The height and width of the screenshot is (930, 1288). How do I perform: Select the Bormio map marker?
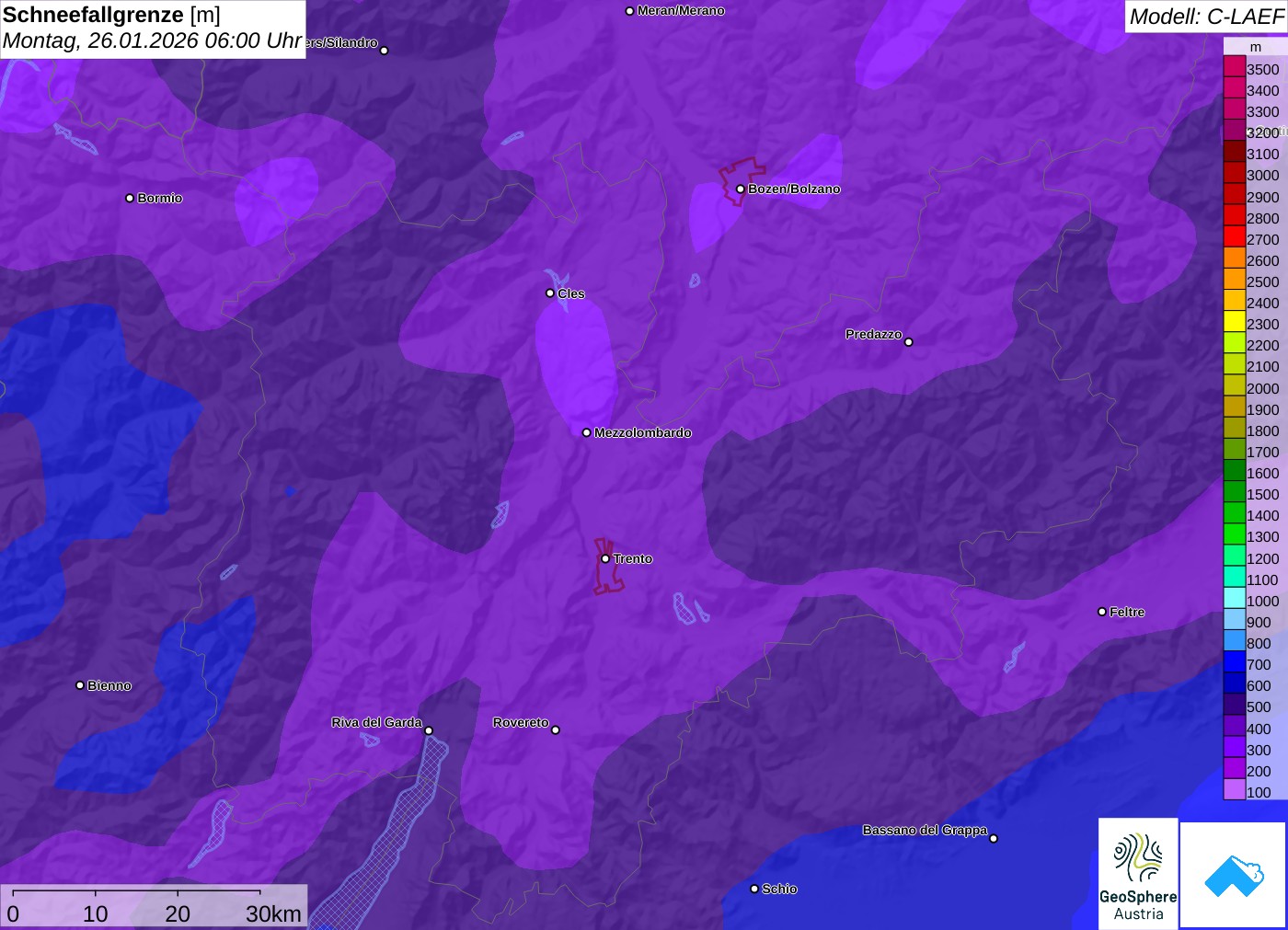click(130, 199)
